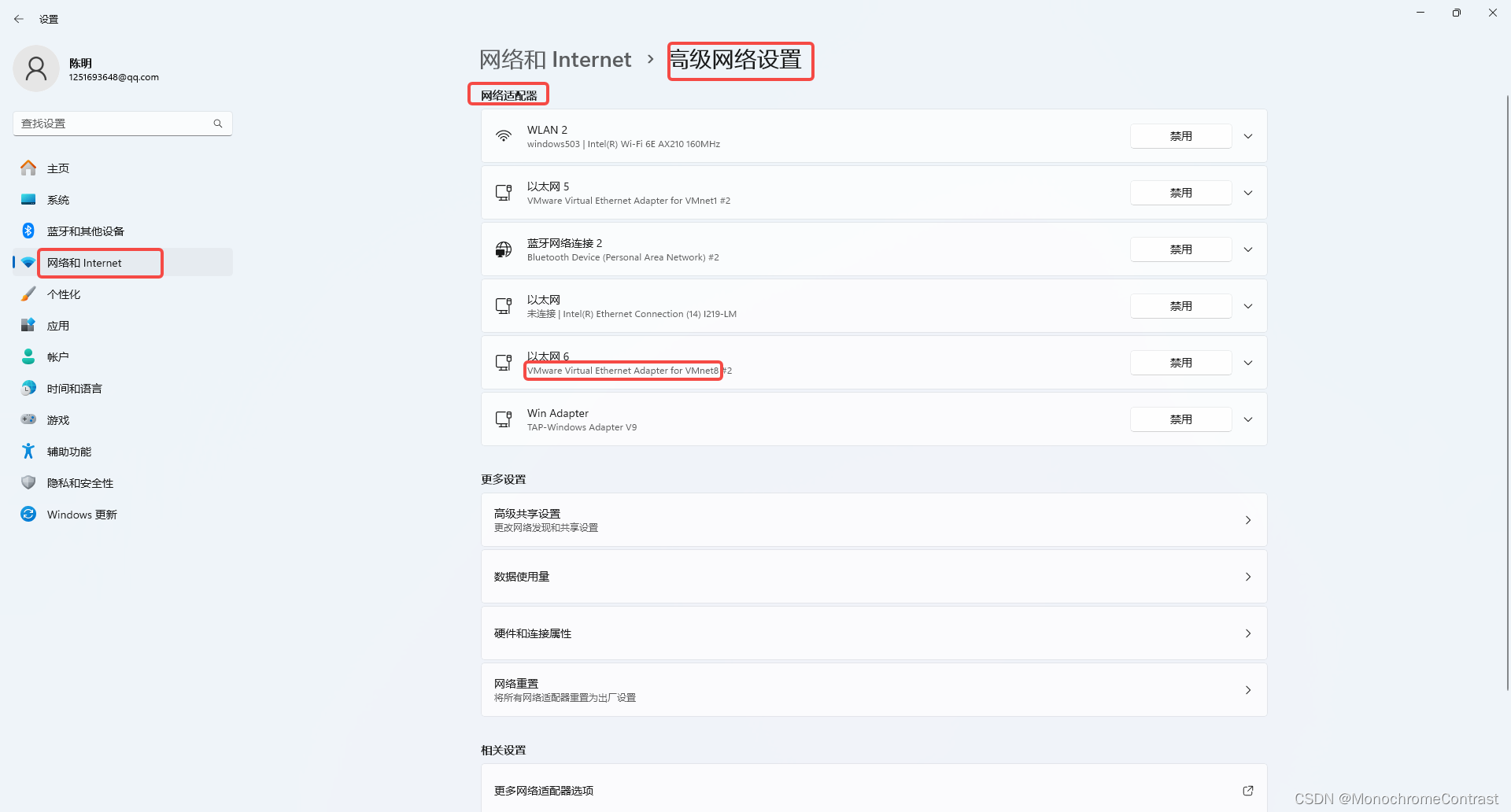1511x812 pixels.
Task: Click the account email 1251693648@qq.com
Action: [113, 77]
